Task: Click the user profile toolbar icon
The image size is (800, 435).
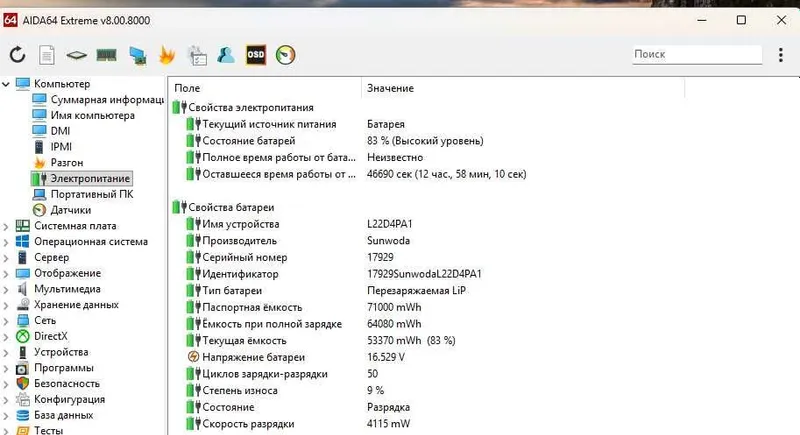Action: [226, 55]
